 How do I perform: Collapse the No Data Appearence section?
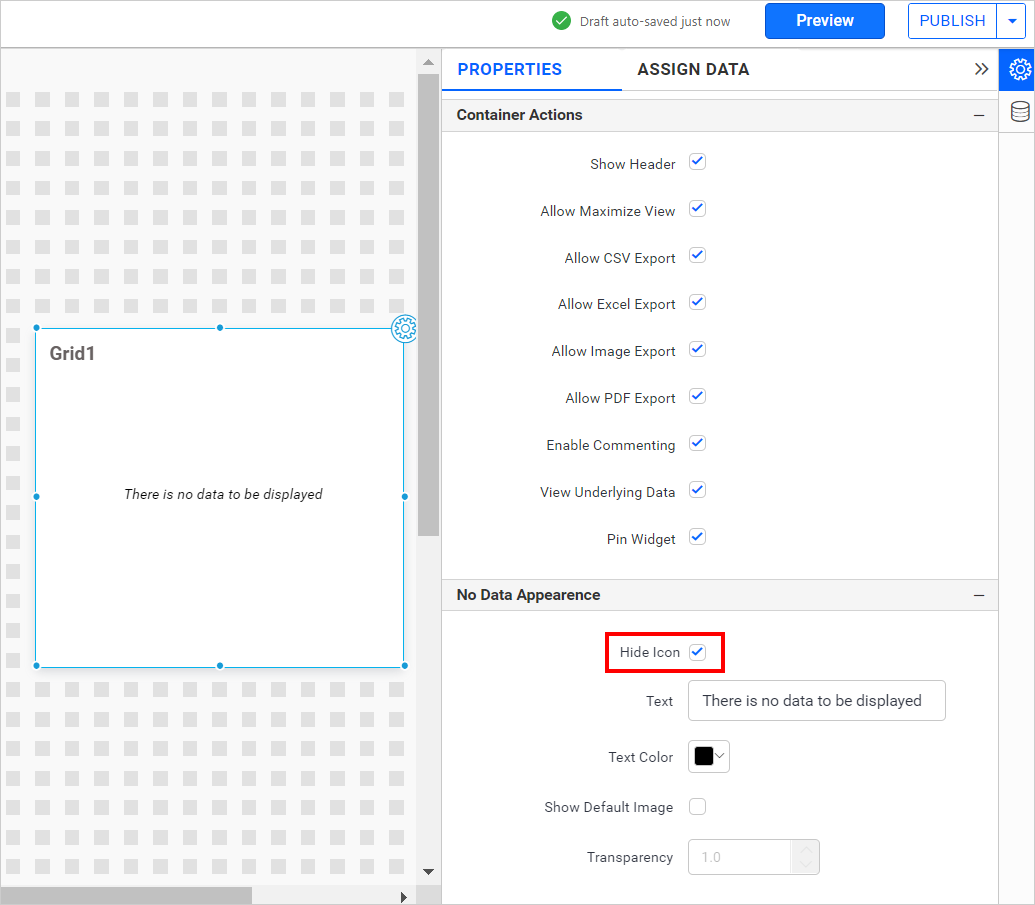pyautogui.click(x=979, y=595)
